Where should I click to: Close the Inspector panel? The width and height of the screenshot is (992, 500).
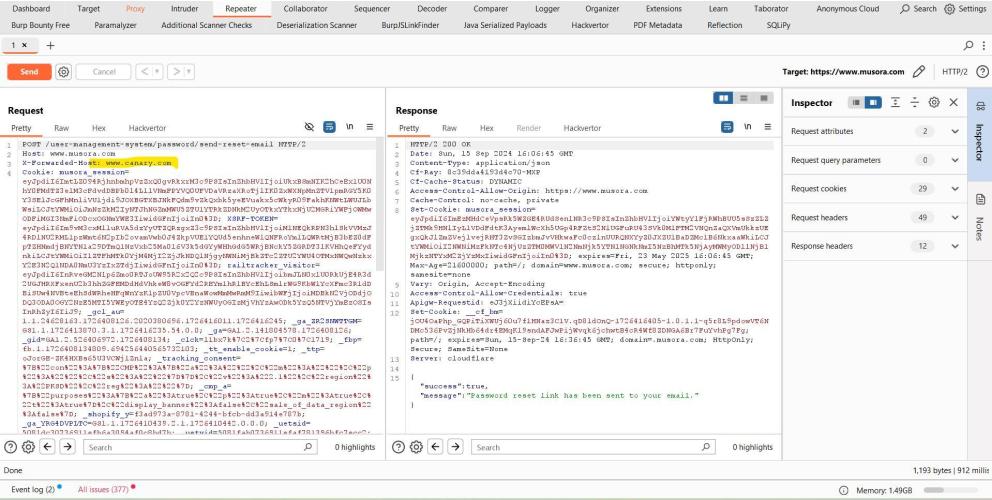953,103
